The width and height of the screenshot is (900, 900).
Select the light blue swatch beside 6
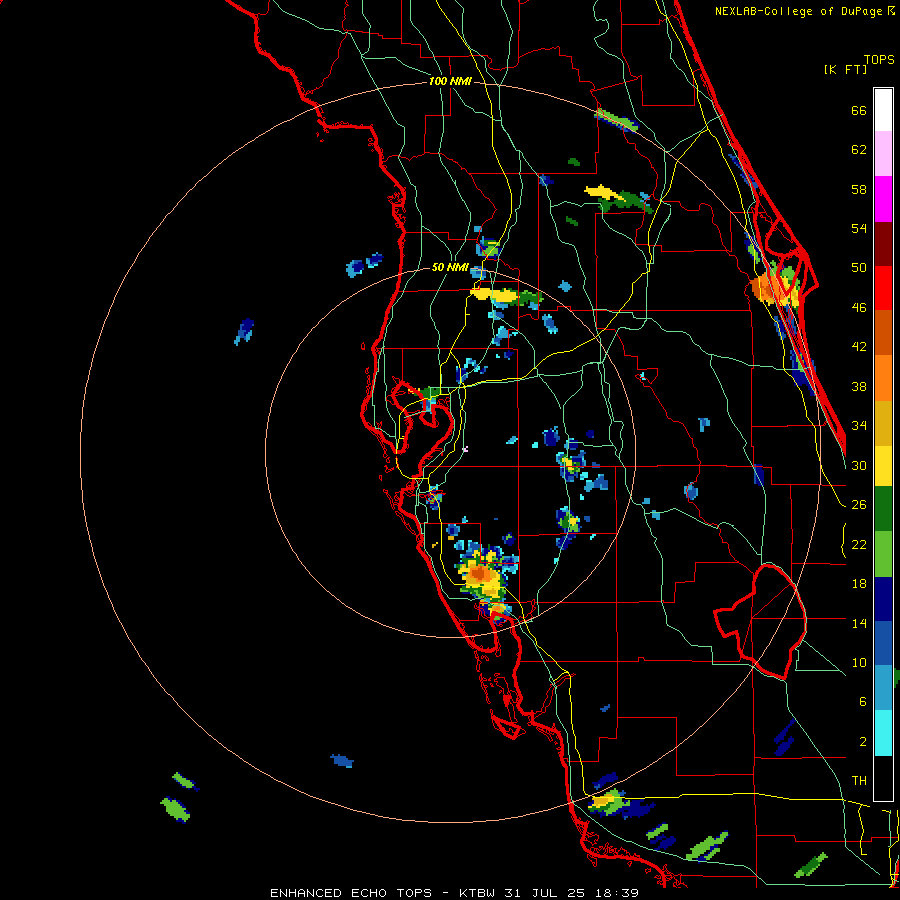[883, 688]
